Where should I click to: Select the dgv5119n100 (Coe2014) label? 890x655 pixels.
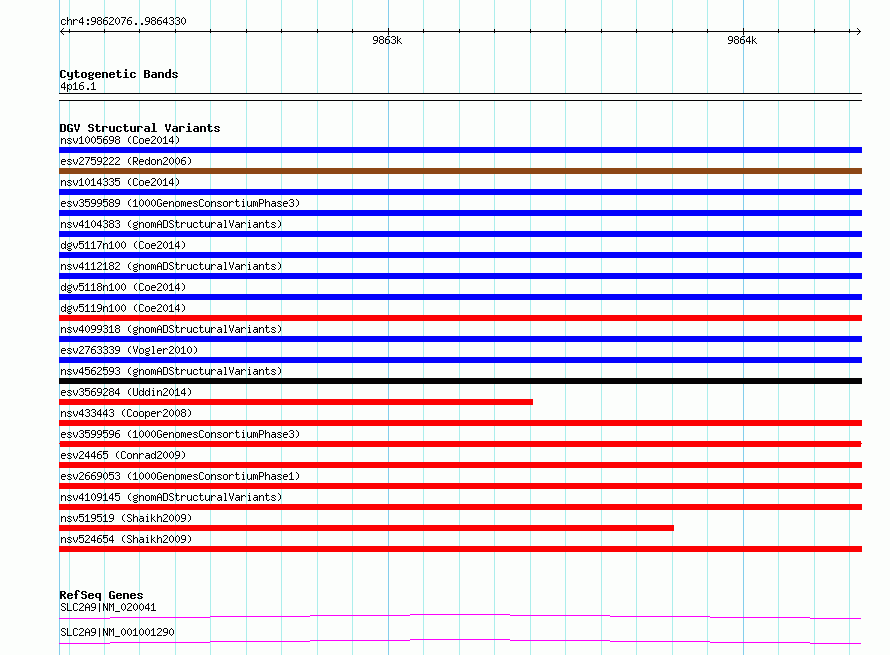point(123,308)
